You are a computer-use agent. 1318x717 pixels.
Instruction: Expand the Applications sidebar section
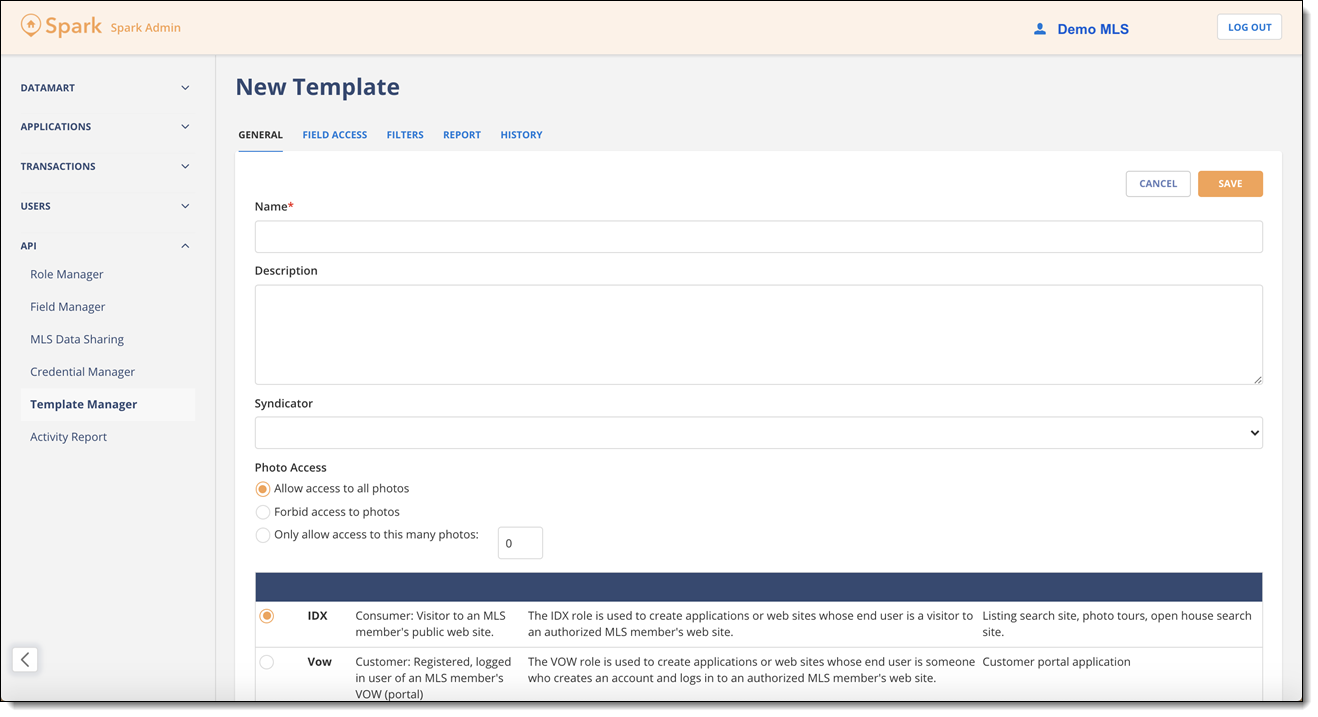click(105, 127)
